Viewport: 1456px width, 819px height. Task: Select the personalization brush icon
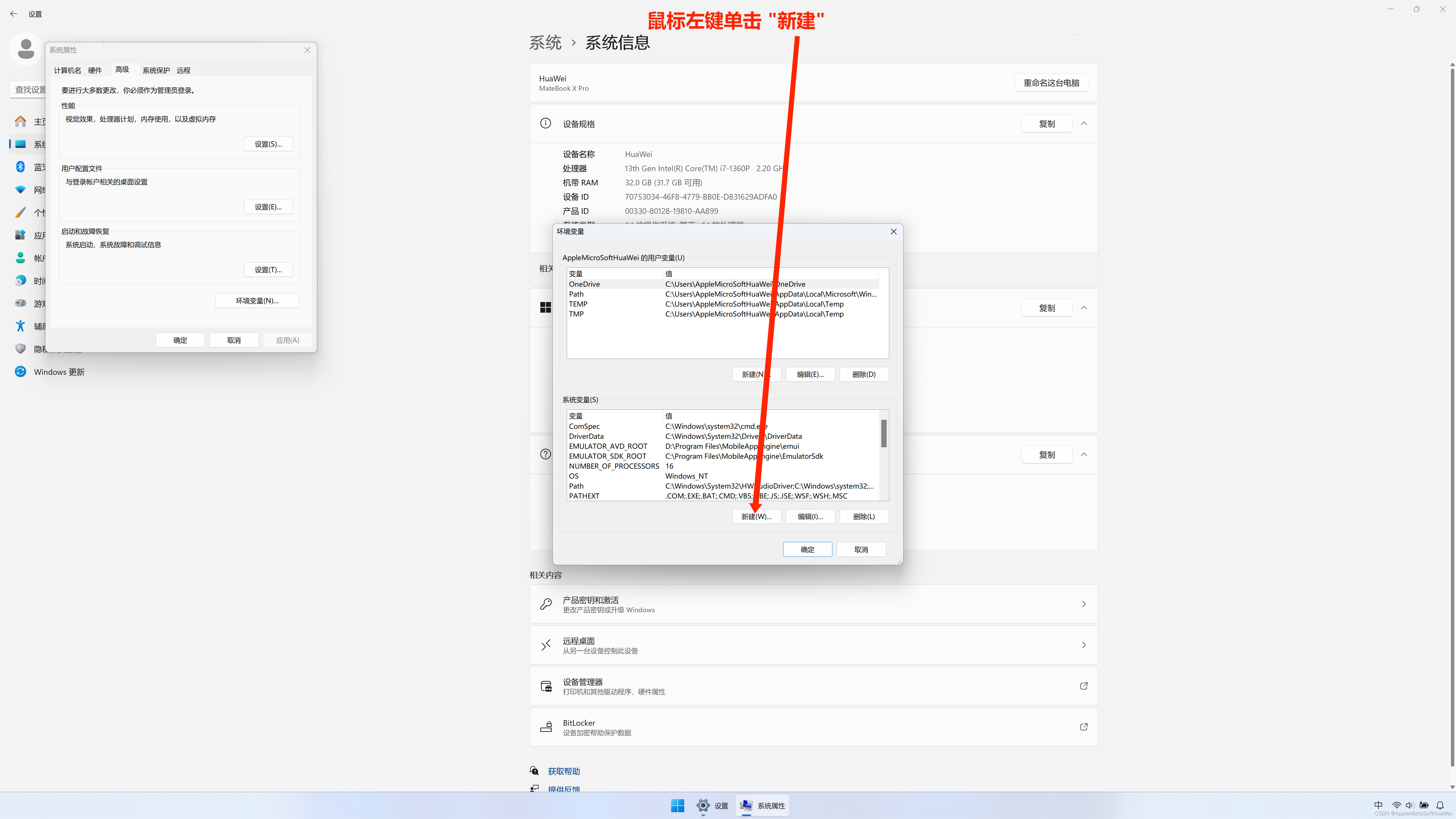[20, 212]
